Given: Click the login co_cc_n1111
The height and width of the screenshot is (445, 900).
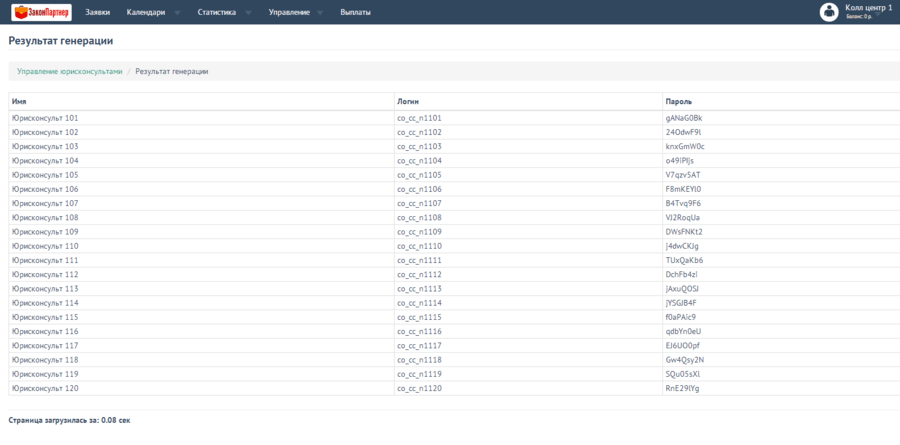Looking at the screenshot, I should 419,260.
